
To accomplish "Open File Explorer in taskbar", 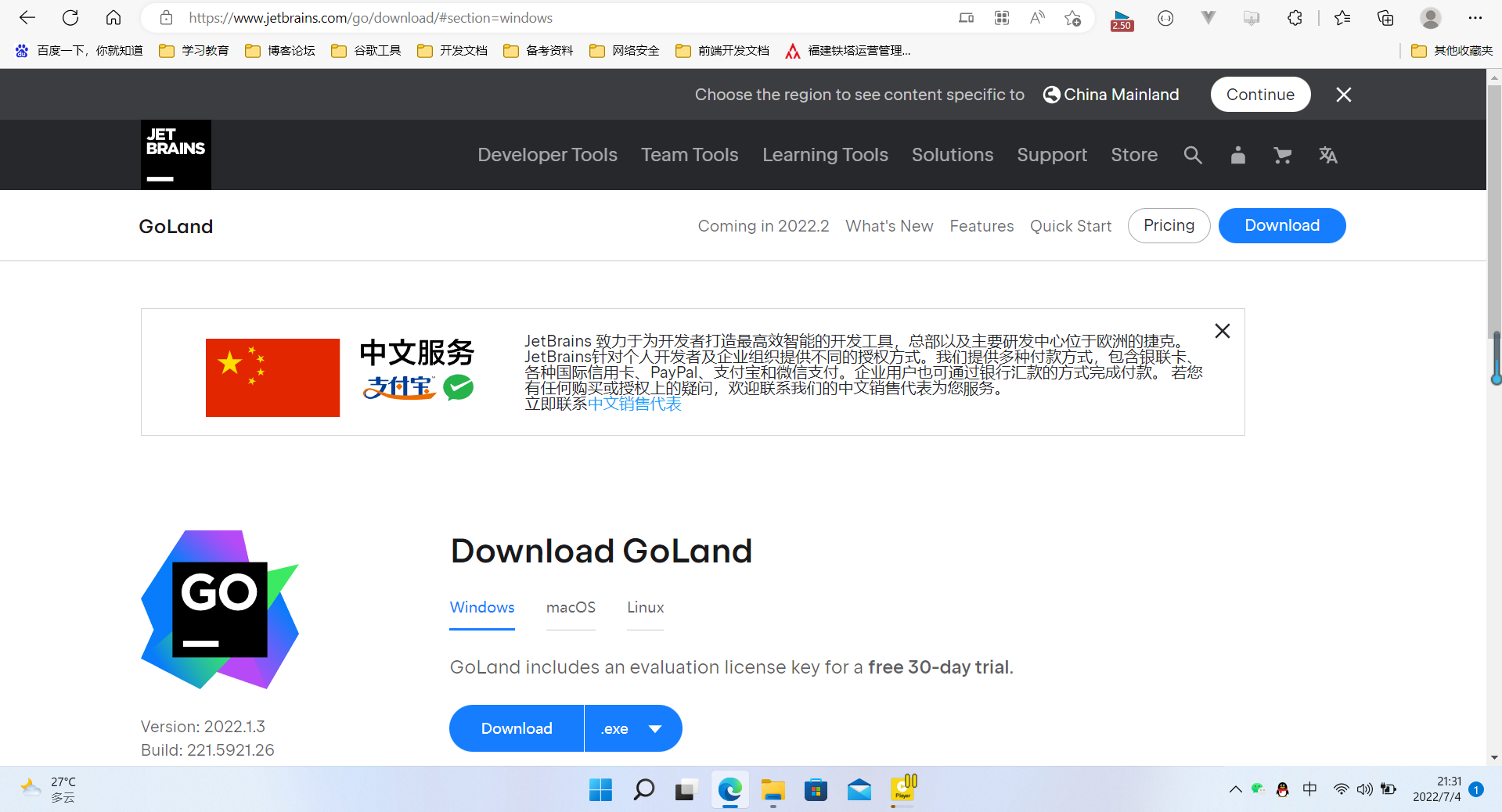I will click(x=773, y=790).
